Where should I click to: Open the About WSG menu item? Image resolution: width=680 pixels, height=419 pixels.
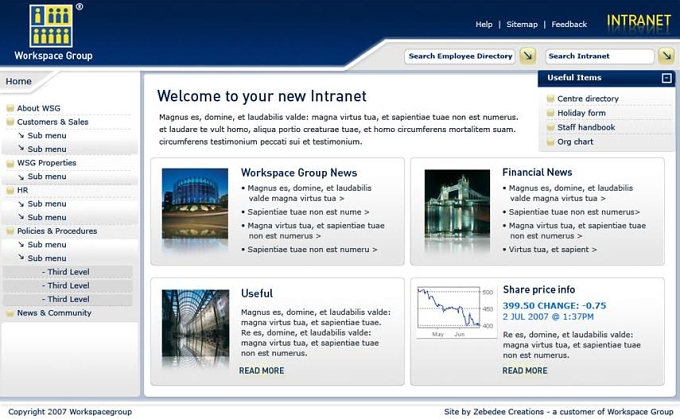point(39,108)
